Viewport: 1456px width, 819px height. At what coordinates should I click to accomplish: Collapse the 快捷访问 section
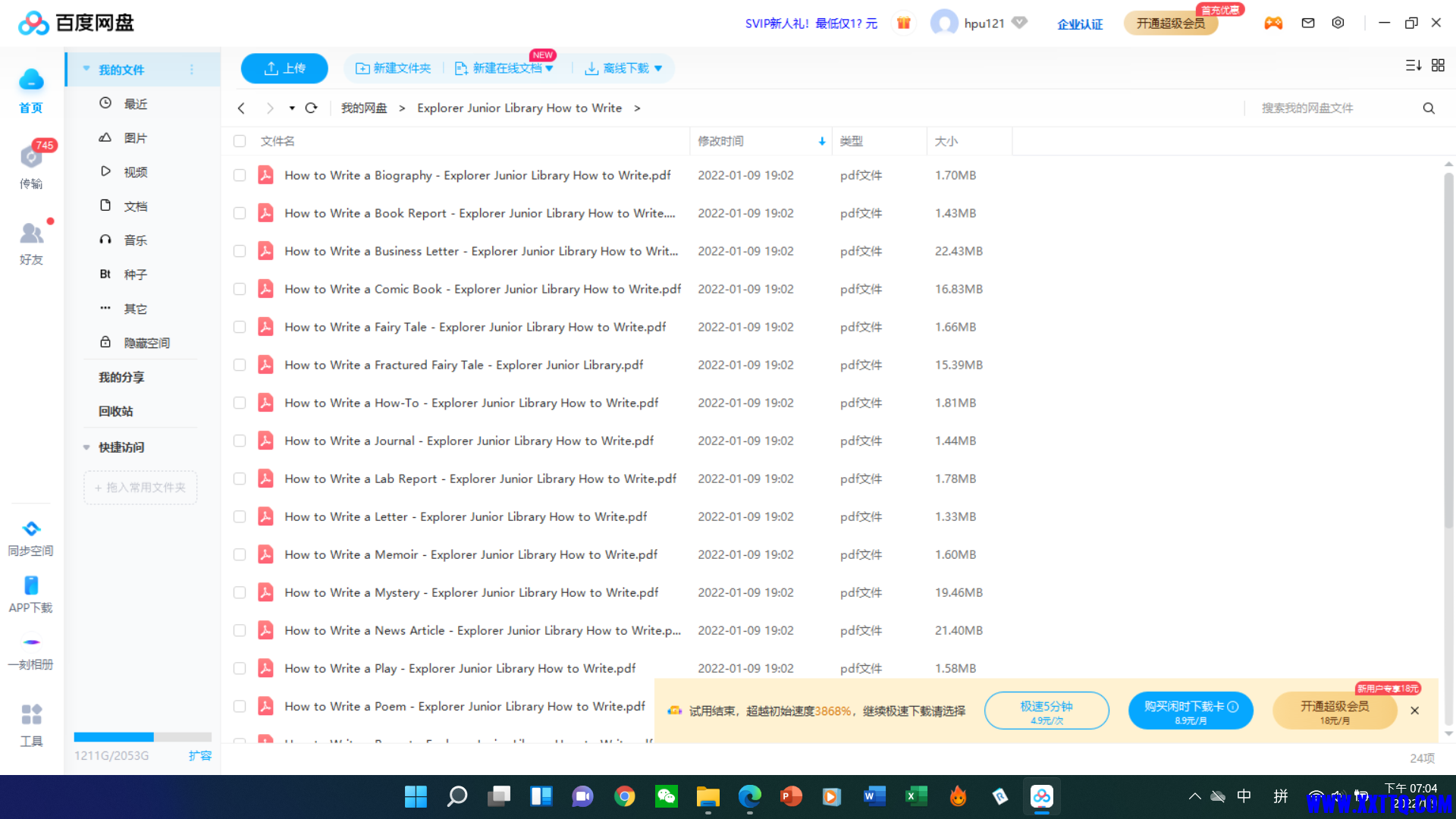click(x=86, y=447)
